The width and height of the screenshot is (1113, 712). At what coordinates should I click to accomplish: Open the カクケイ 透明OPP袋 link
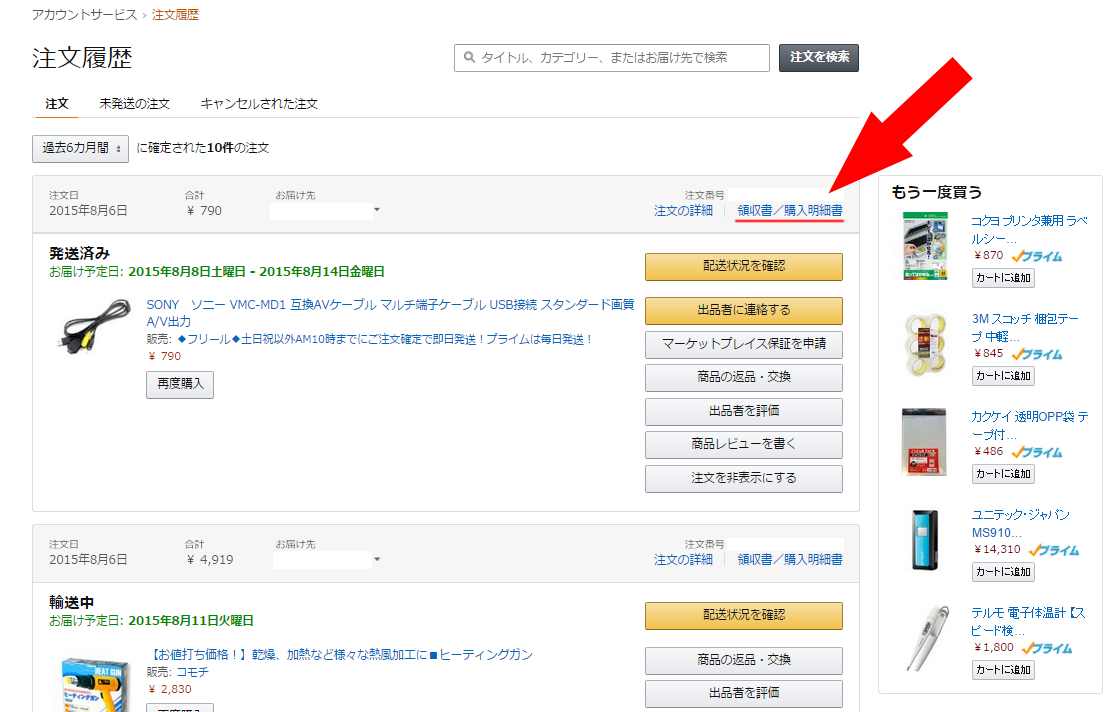click(1029, 425)
